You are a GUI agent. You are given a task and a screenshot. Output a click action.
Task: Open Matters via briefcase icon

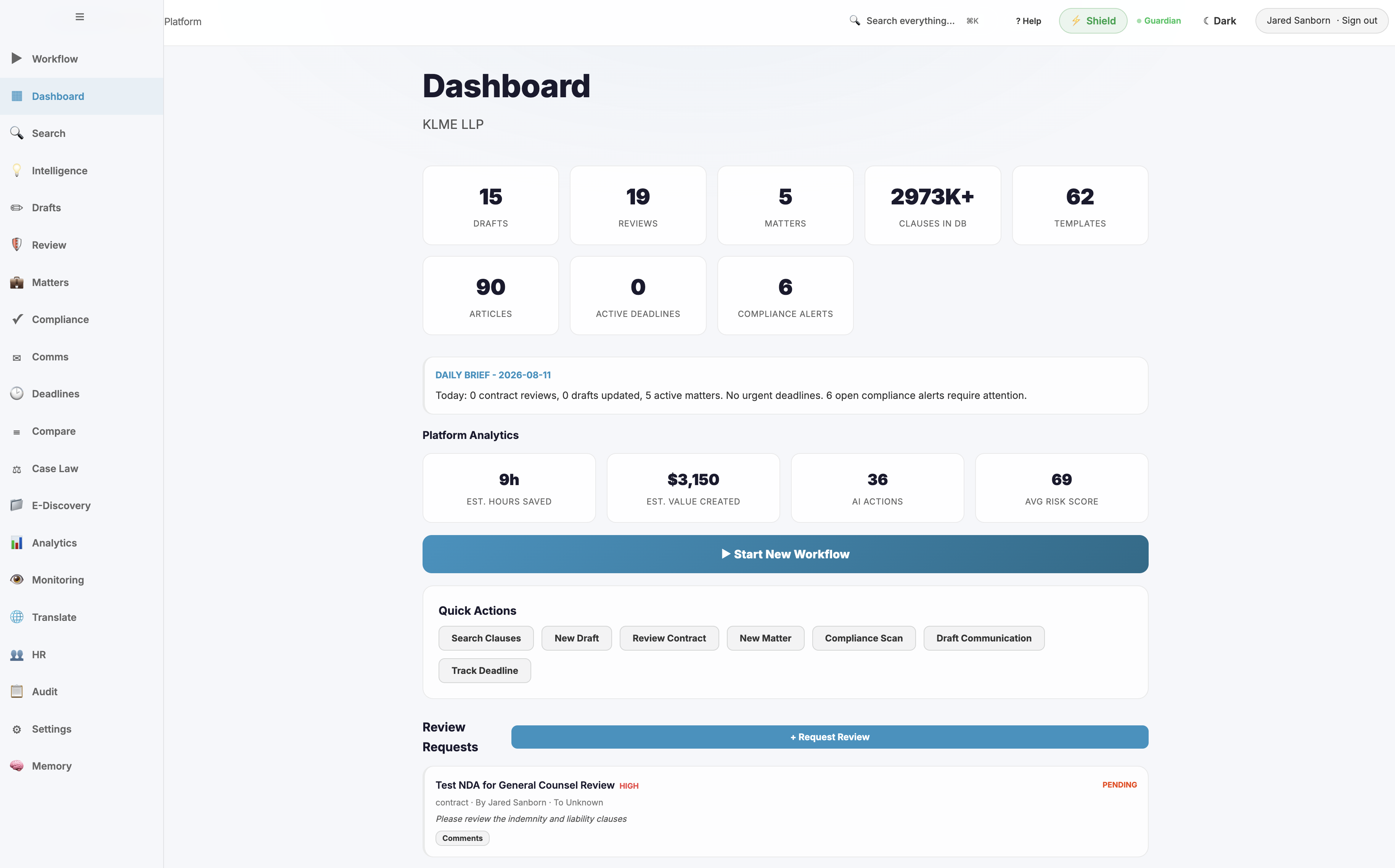click(x=17, y=283)
